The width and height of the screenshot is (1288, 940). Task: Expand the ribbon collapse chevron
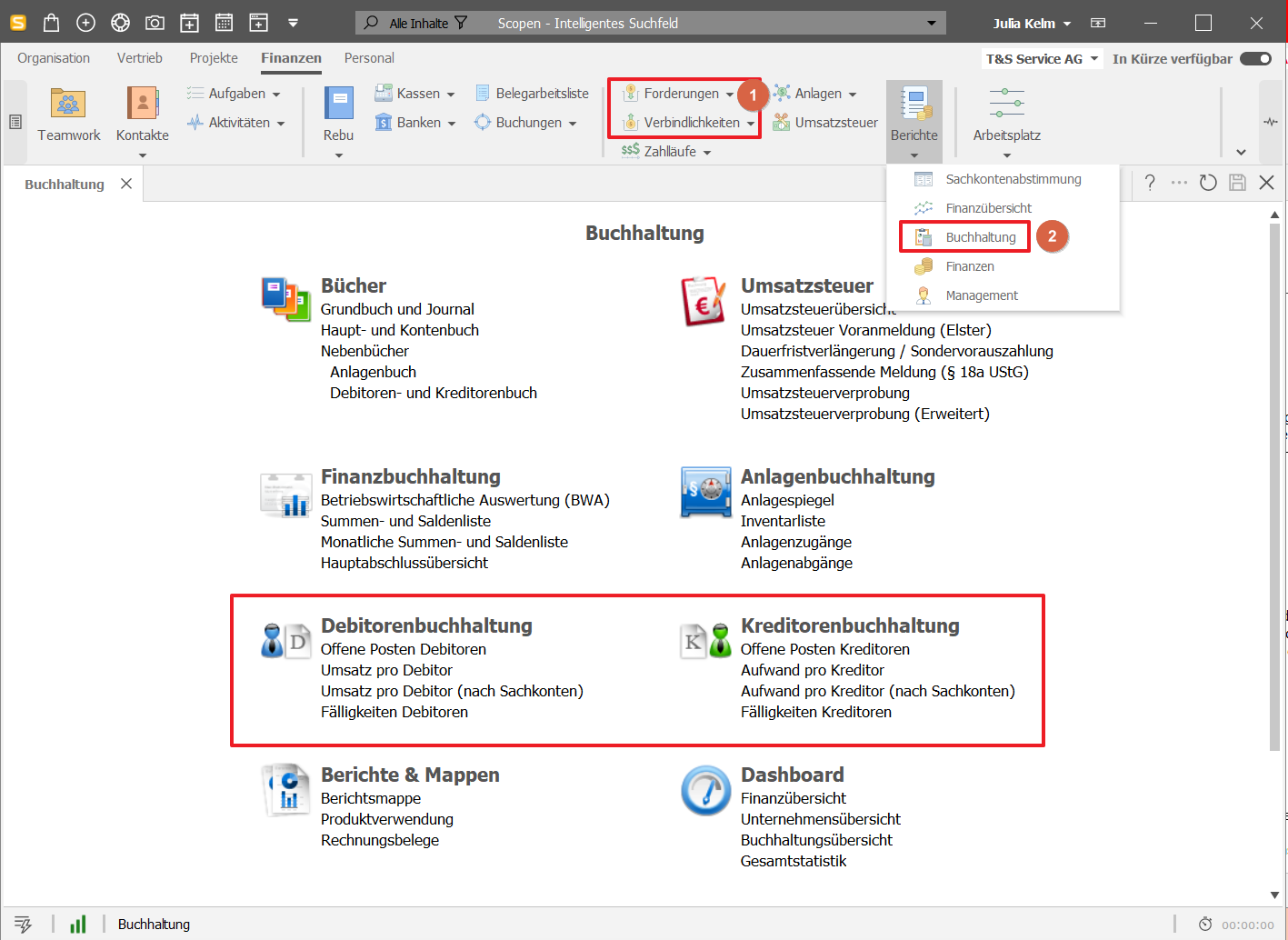click(x=1241, y=153)
